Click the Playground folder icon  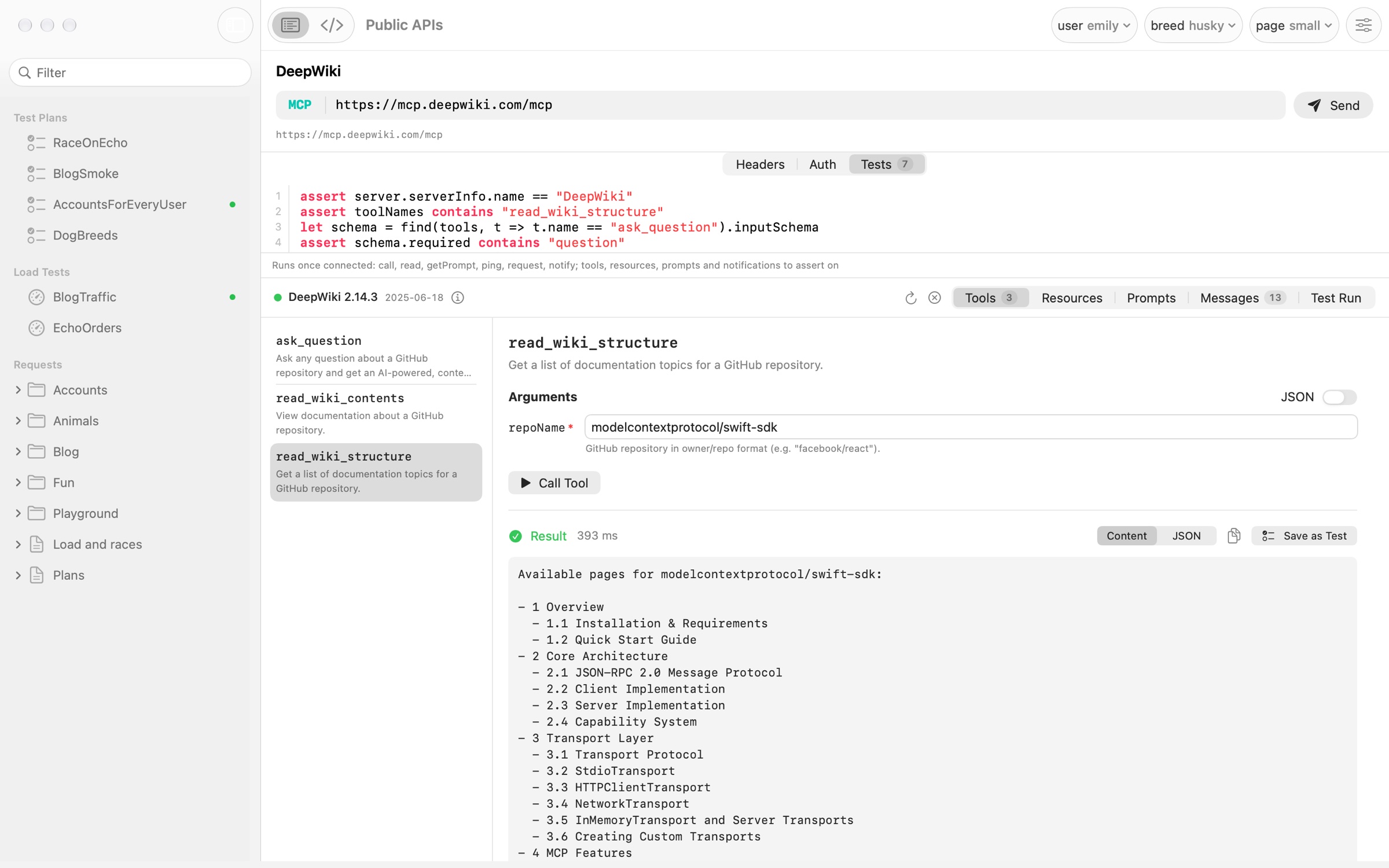(36, 513)
